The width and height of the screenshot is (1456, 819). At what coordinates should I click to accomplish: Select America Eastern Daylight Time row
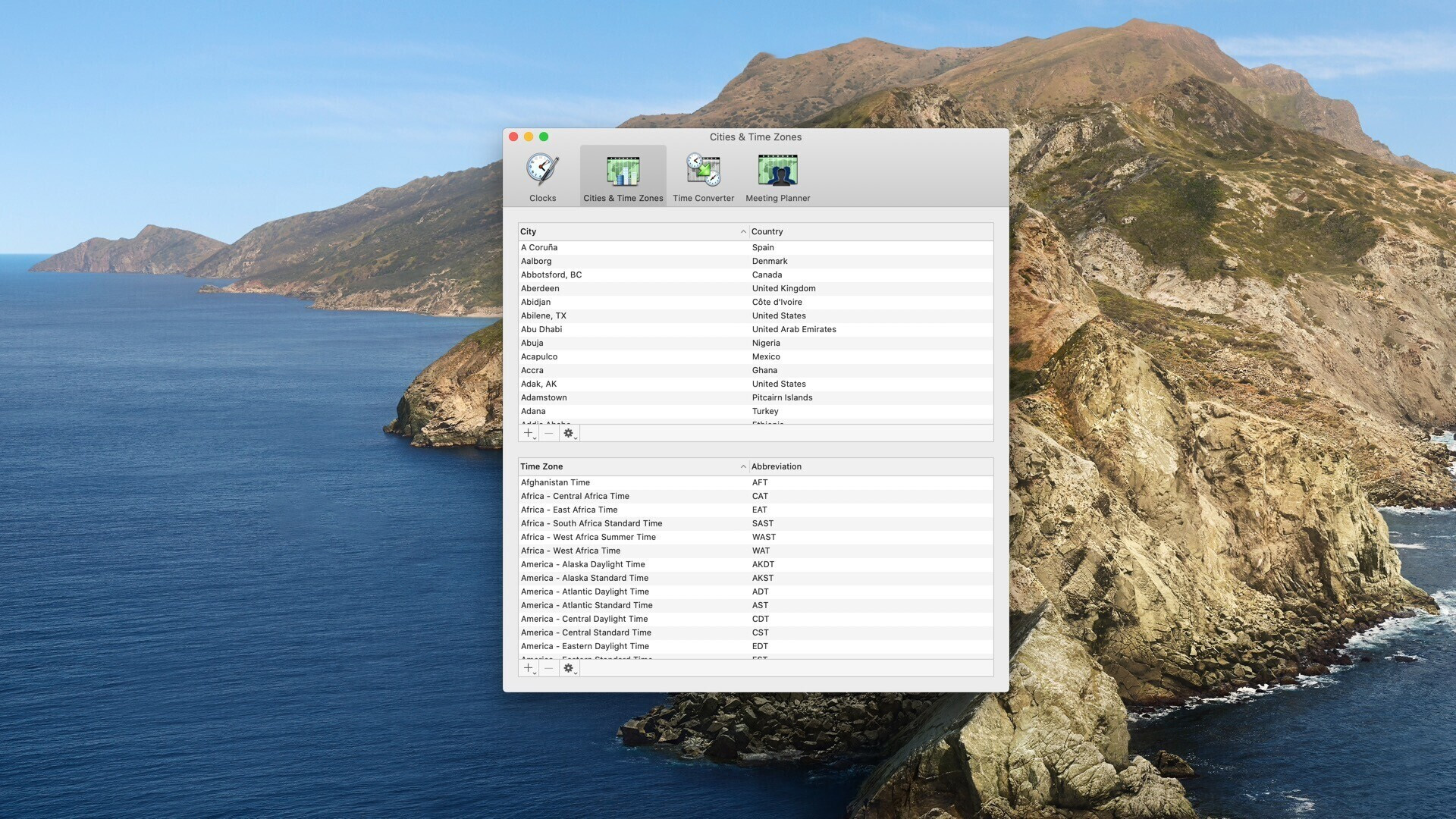click(755, 646)
